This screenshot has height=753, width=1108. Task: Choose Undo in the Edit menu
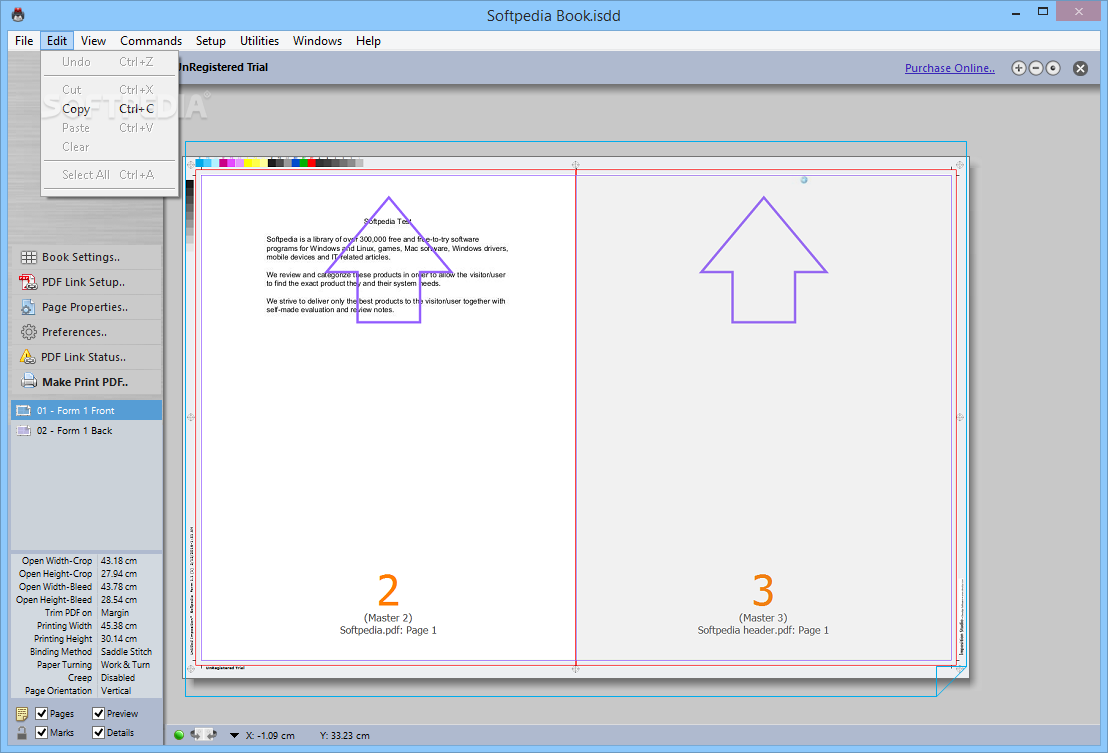click(x=109, y=61)
